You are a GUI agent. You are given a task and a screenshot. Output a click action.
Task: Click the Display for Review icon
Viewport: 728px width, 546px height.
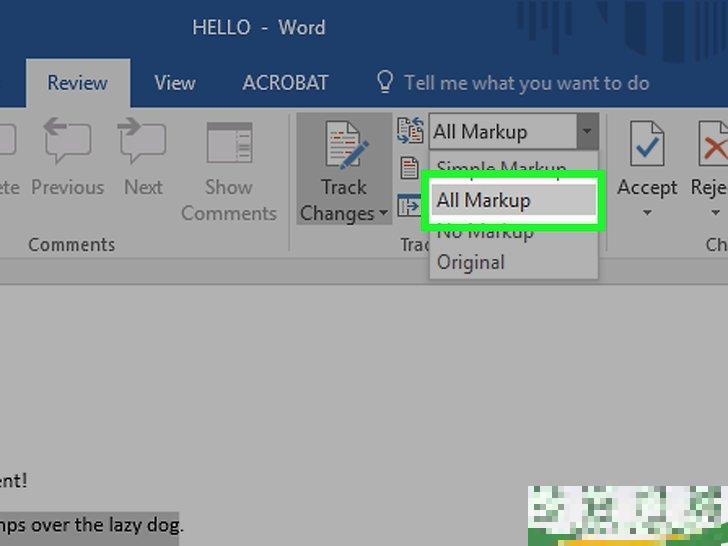pos(410,131)
